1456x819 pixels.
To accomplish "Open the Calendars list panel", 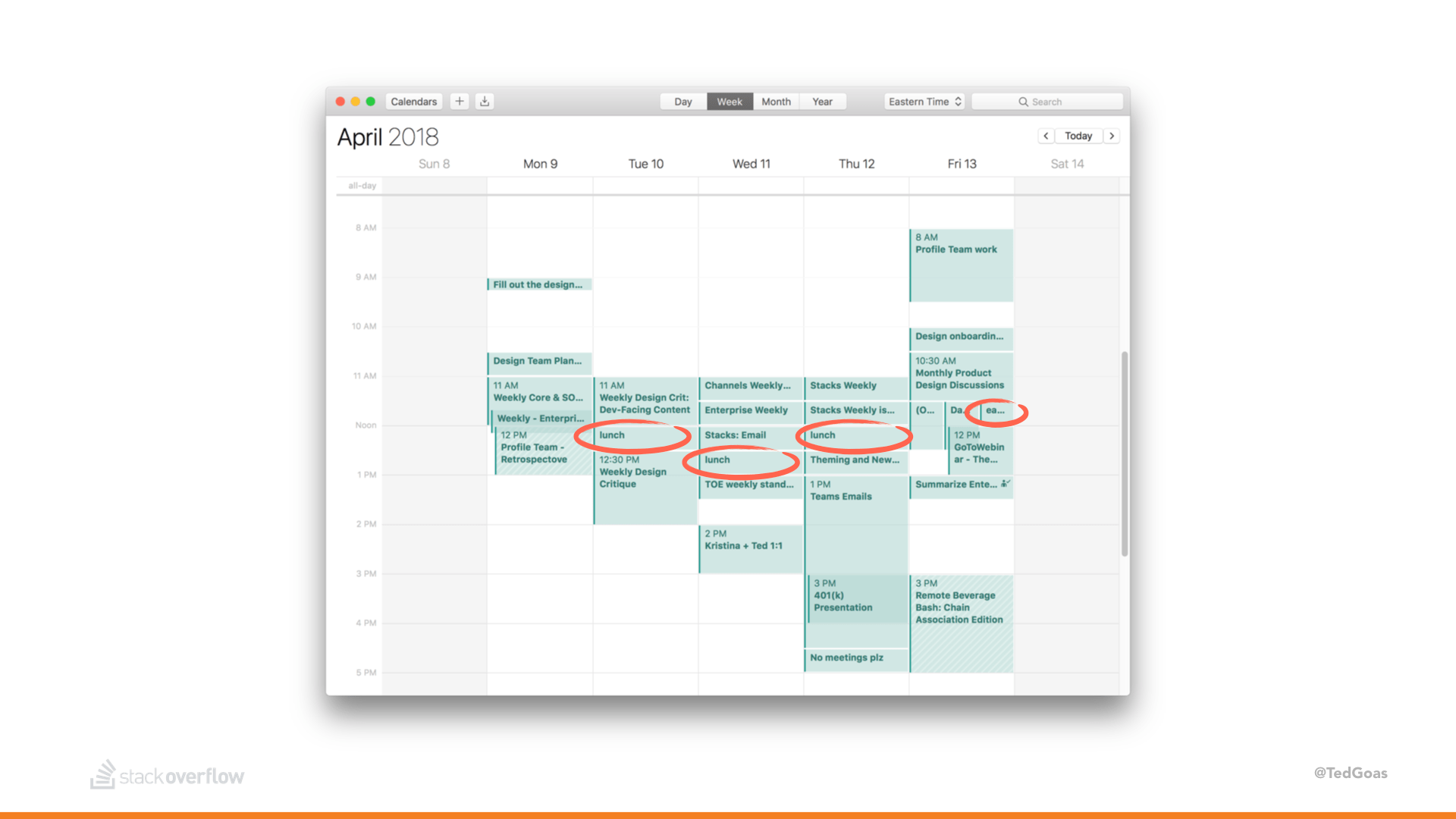I will coord(414,100).
